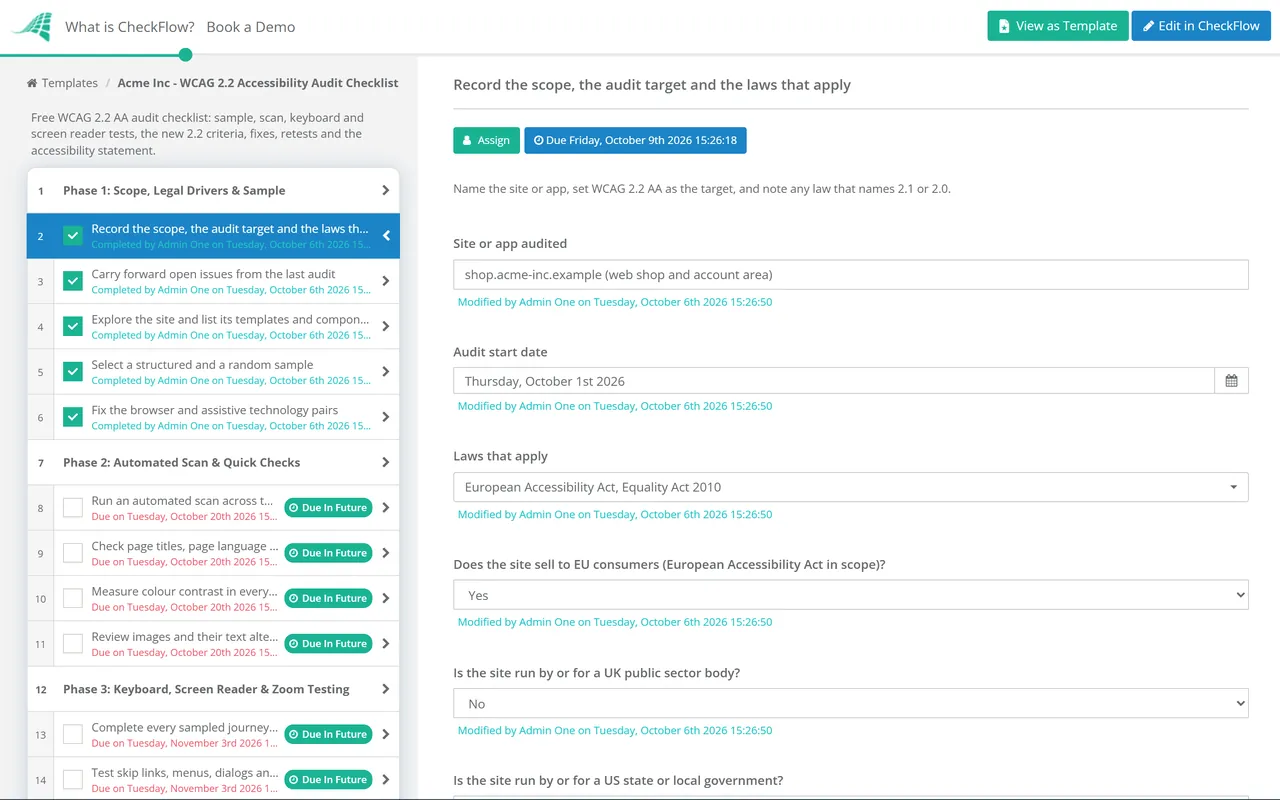This screenshot has height=800, width=1280.
Task: Uncheck Fix the browser and assistive technology checkbox
Action: click(73, 417)
